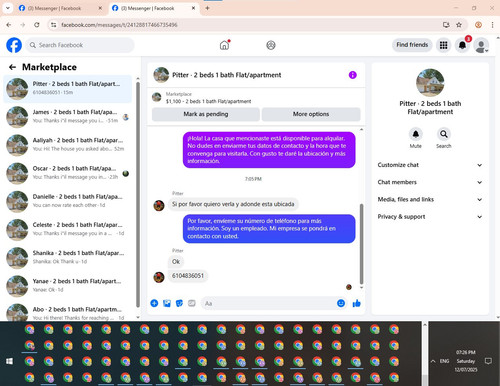Viewport: 500px width, 386px height.
Task: Send a thumbs-up like
Action: [356, 303]
